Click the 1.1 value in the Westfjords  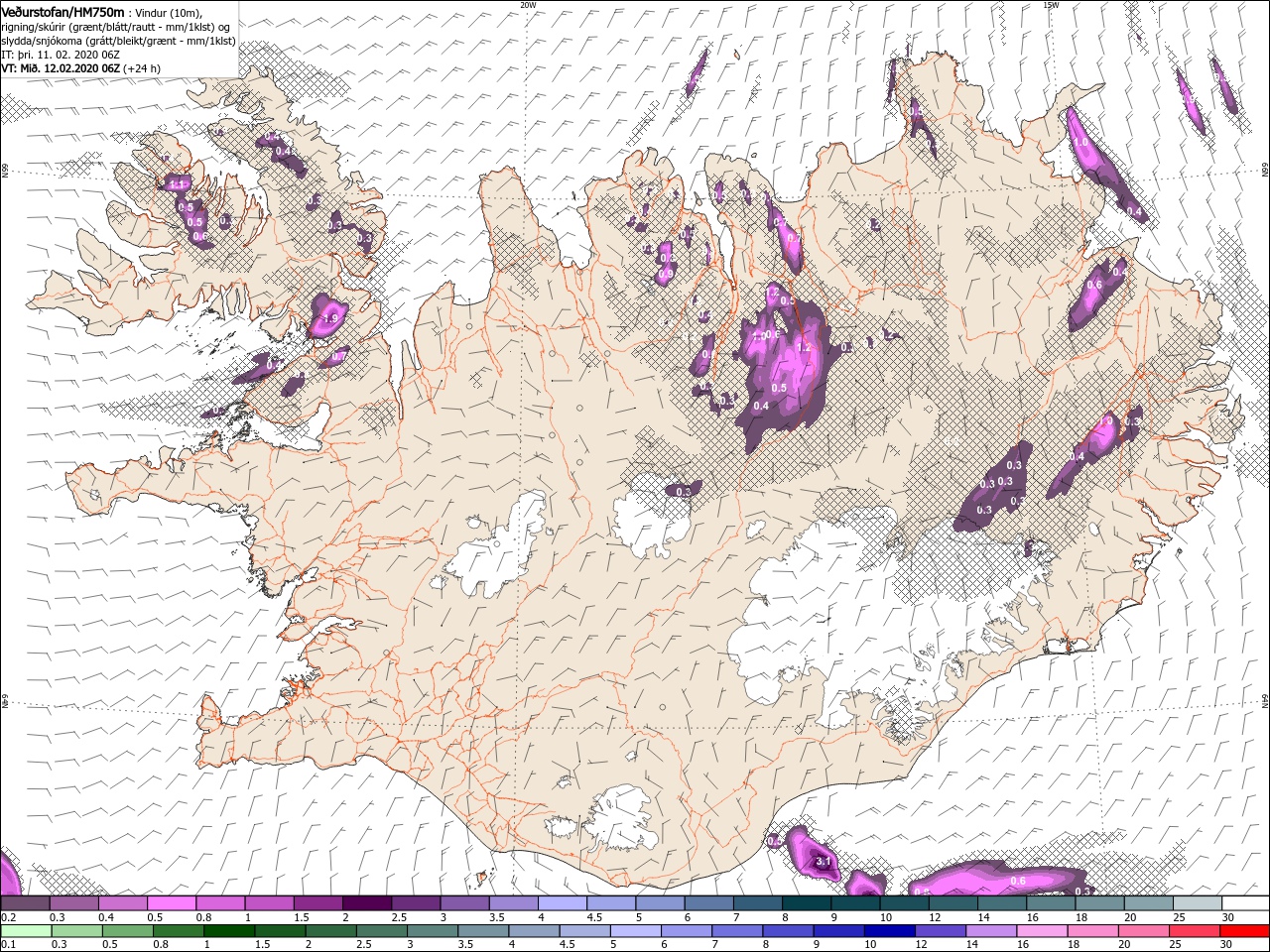(179, 183)
